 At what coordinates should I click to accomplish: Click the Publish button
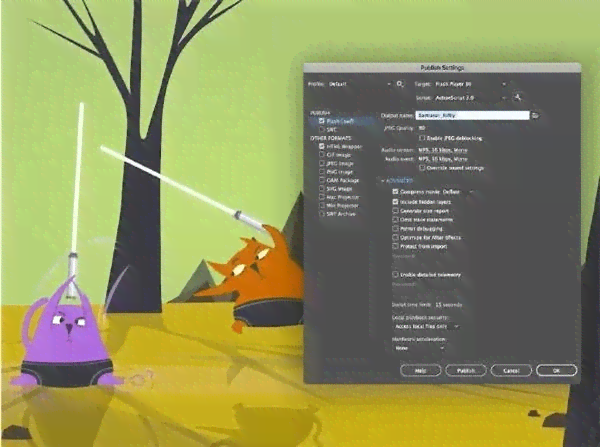(x=466, y=370)
